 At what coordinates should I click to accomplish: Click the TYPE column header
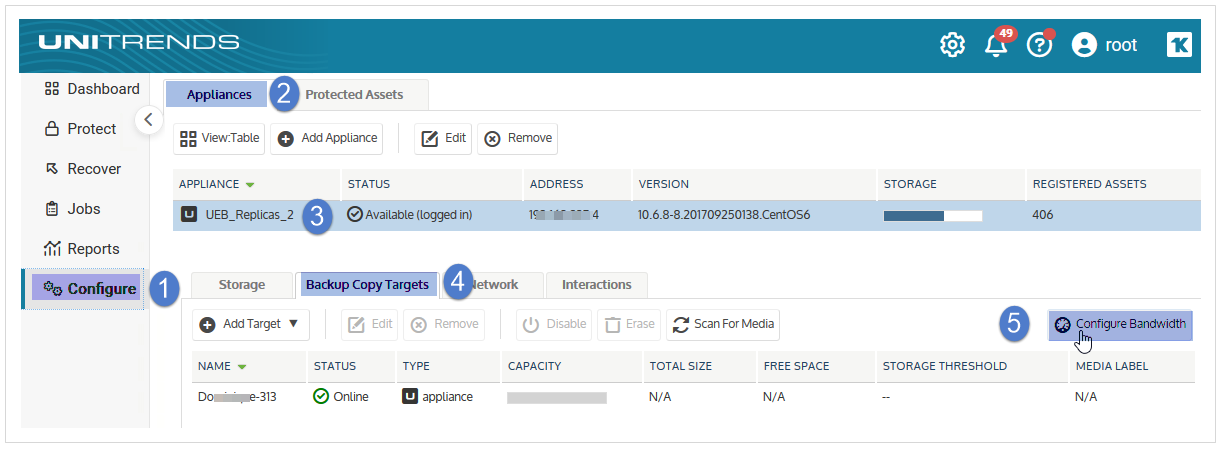(416, 366)
